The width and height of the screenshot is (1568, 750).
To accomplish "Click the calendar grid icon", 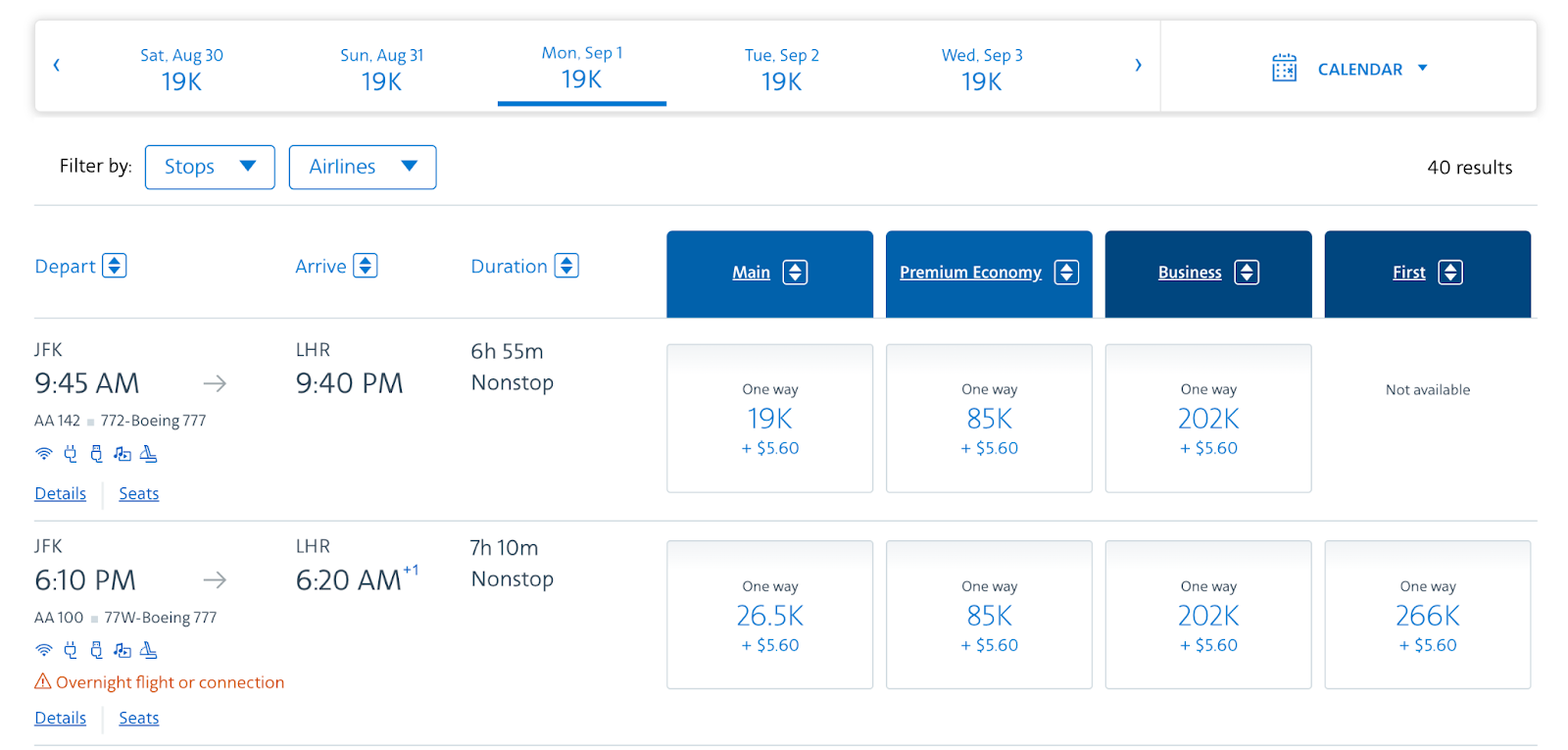I will tap(1284, 68).
